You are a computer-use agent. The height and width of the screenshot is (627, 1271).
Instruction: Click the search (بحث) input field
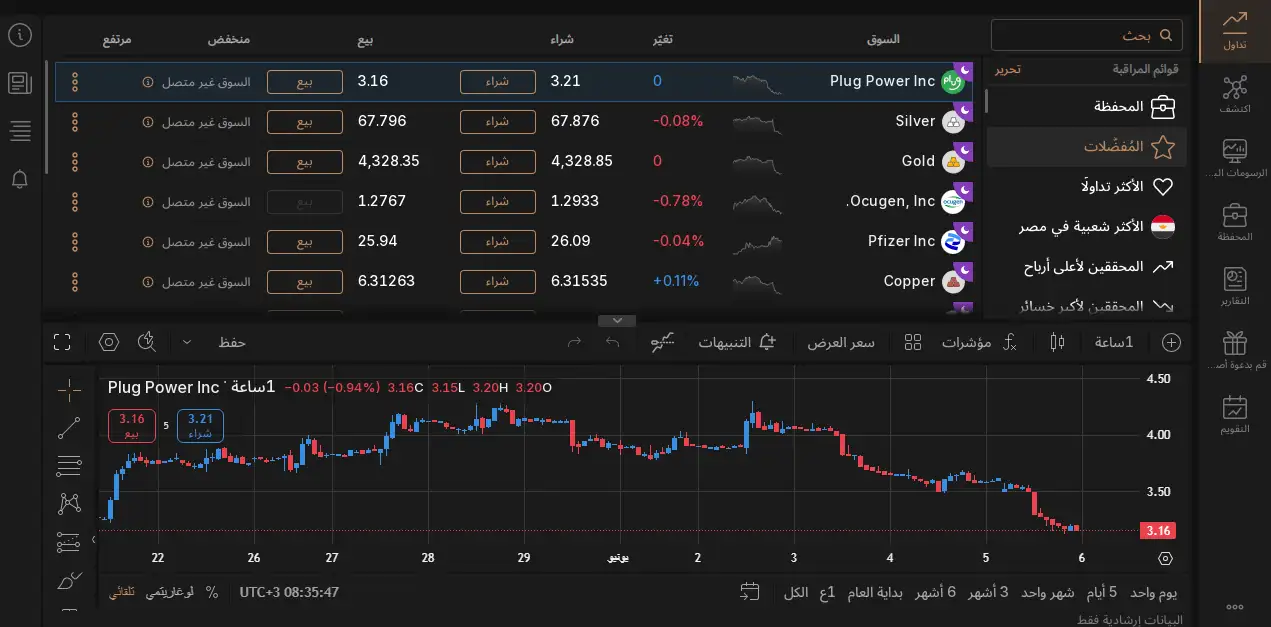click(1087, 35)
